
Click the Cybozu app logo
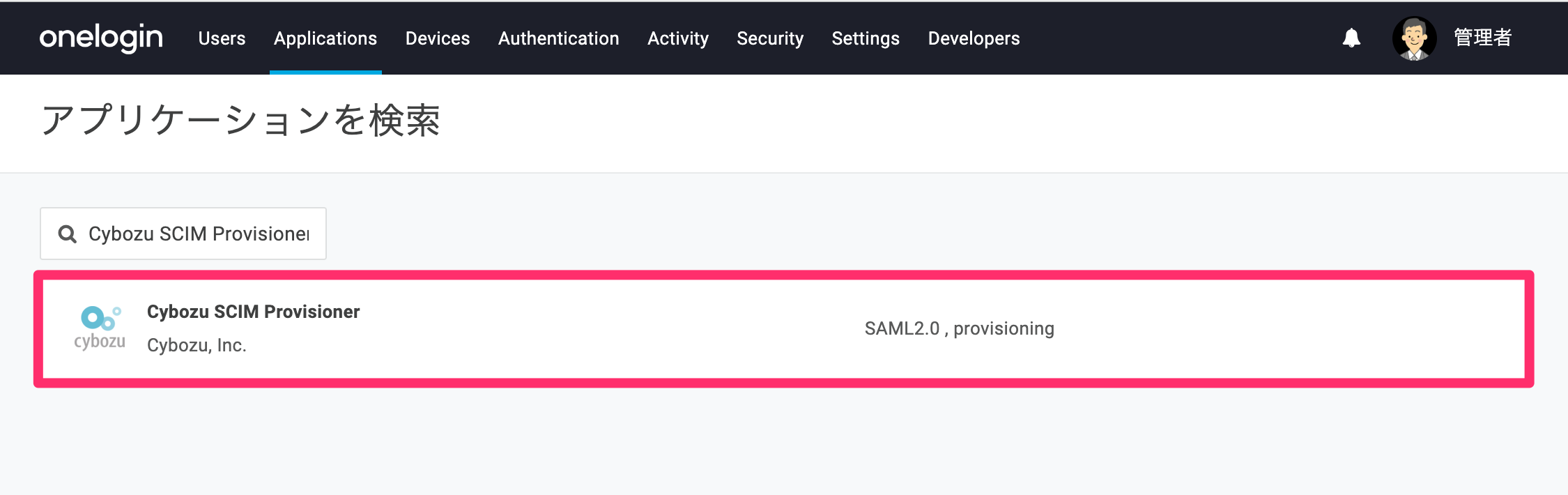pyautogui.click(x=100, y=328)
